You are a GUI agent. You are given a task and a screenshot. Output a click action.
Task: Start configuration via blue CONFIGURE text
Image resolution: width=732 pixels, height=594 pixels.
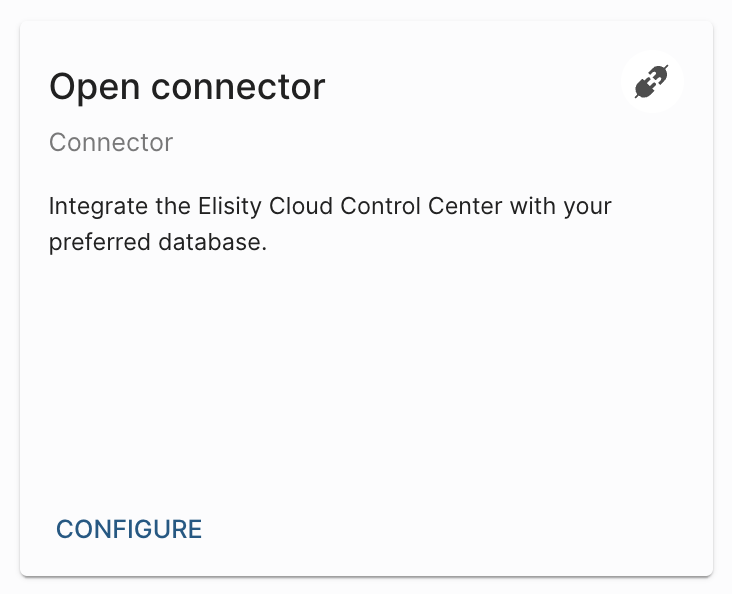129,529
